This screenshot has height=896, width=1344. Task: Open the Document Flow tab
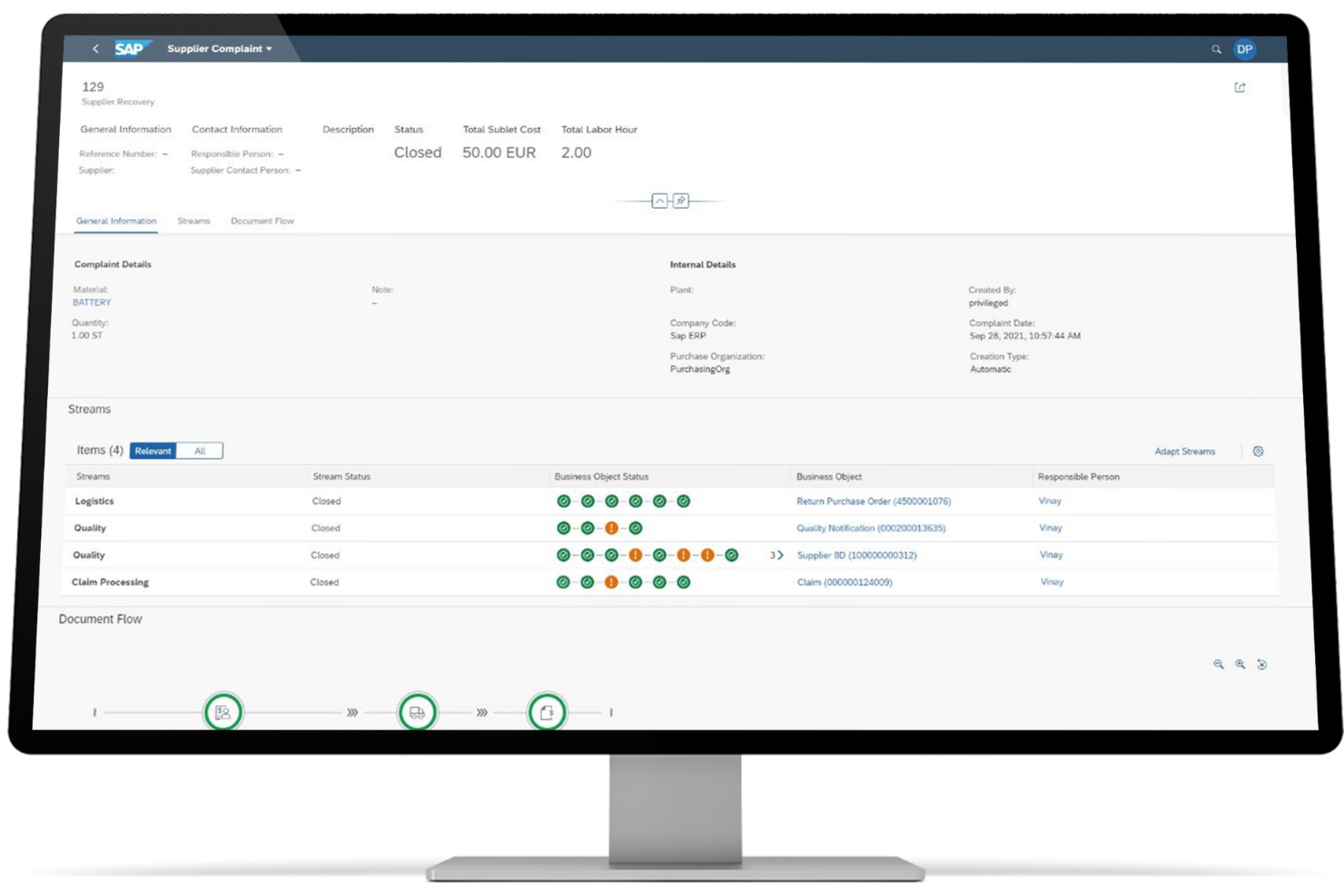[x=262, y=221]
